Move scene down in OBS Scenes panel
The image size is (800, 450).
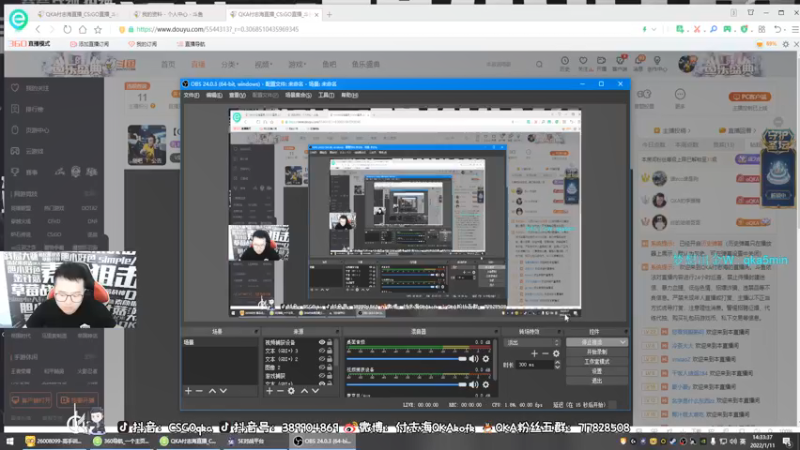click(223, 391)
